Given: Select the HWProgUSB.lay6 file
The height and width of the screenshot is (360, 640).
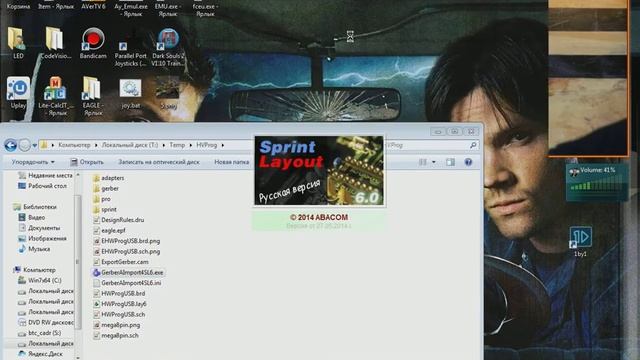Looking at the screenshot, I should pyautogui.click(x=120, y=304).
